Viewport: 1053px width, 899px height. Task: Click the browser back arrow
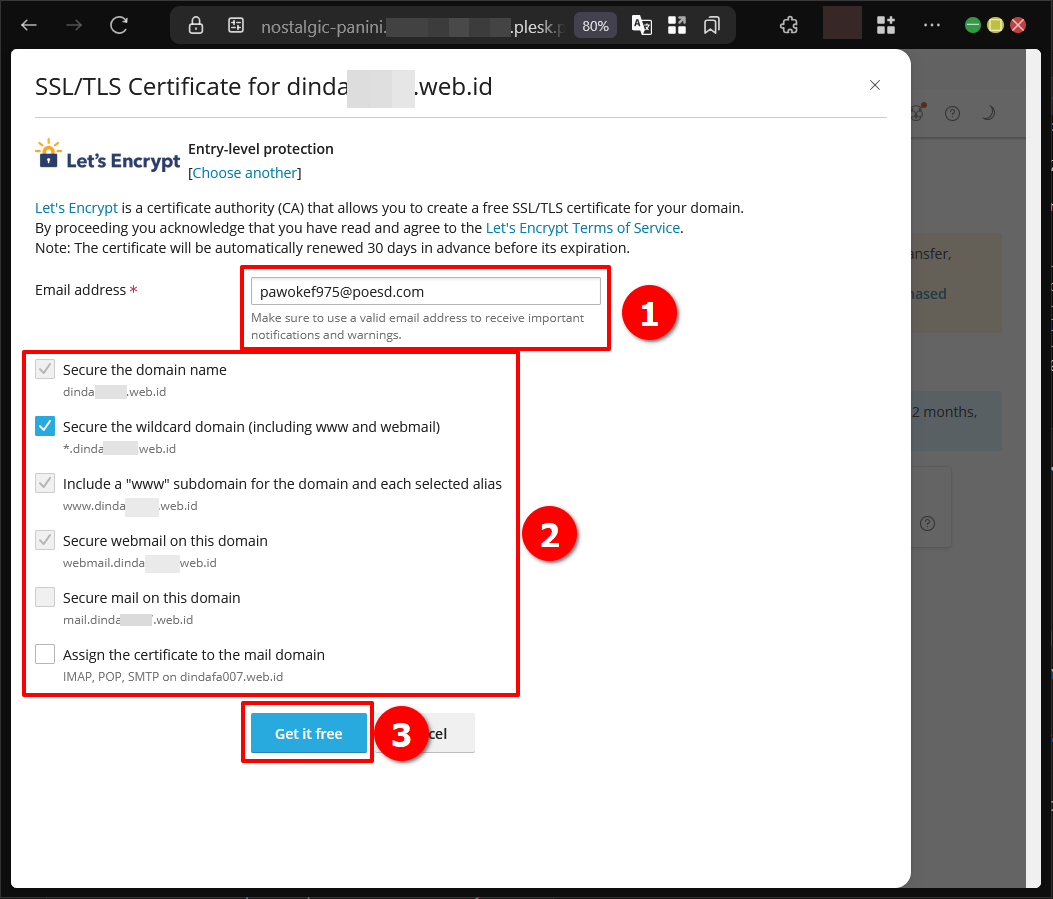click(x=29, y=25)
